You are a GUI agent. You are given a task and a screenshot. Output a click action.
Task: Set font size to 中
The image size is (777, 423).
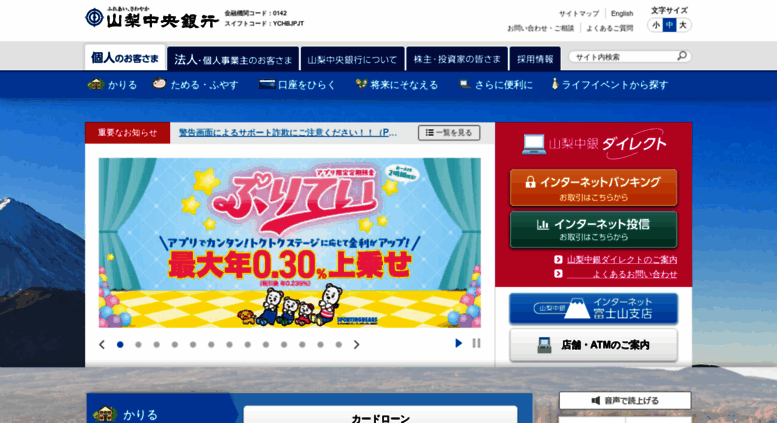(x=669, y=25)
